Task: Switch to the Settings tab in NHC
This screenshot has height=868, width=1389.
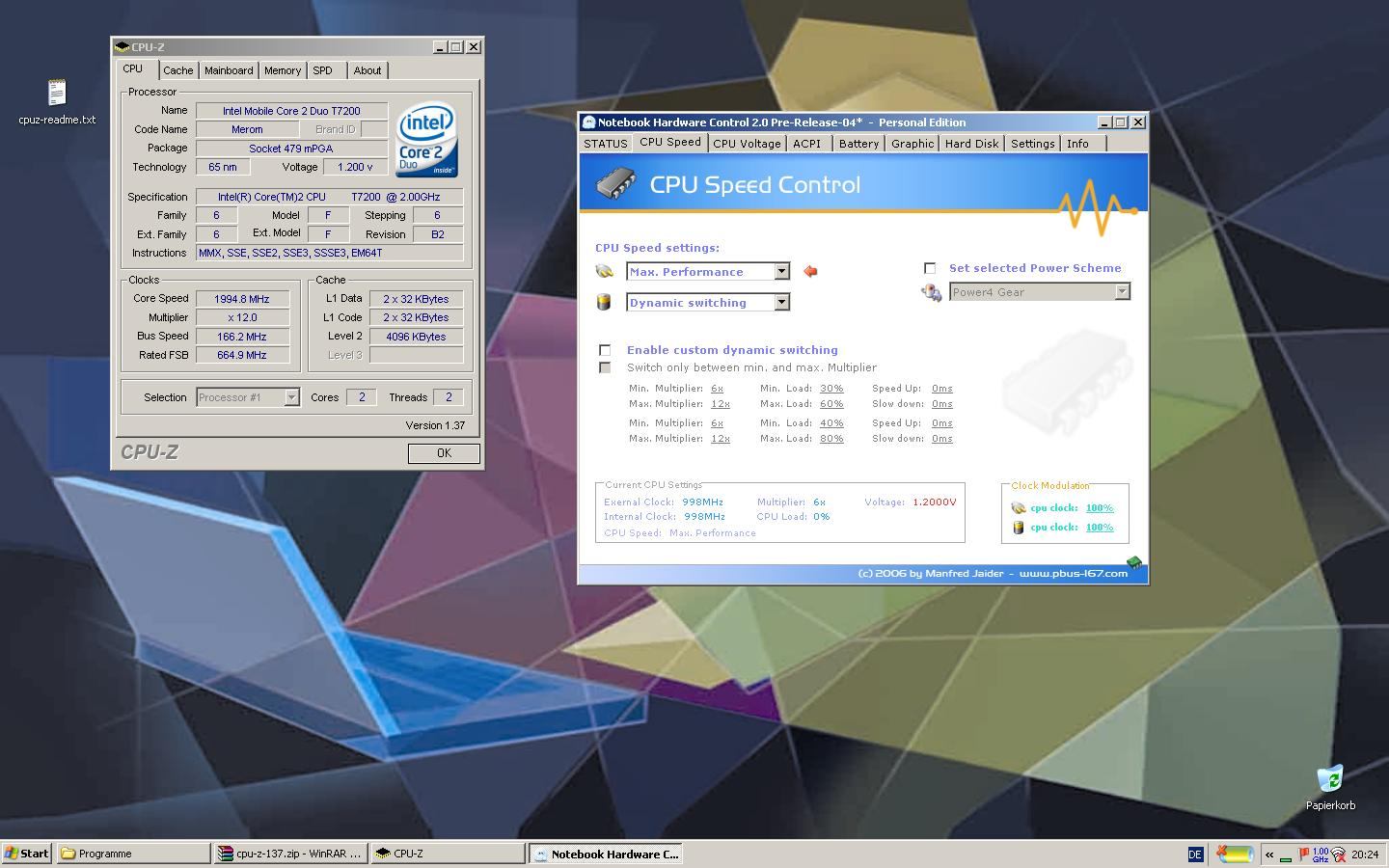Action: (x=1032, y=144)
